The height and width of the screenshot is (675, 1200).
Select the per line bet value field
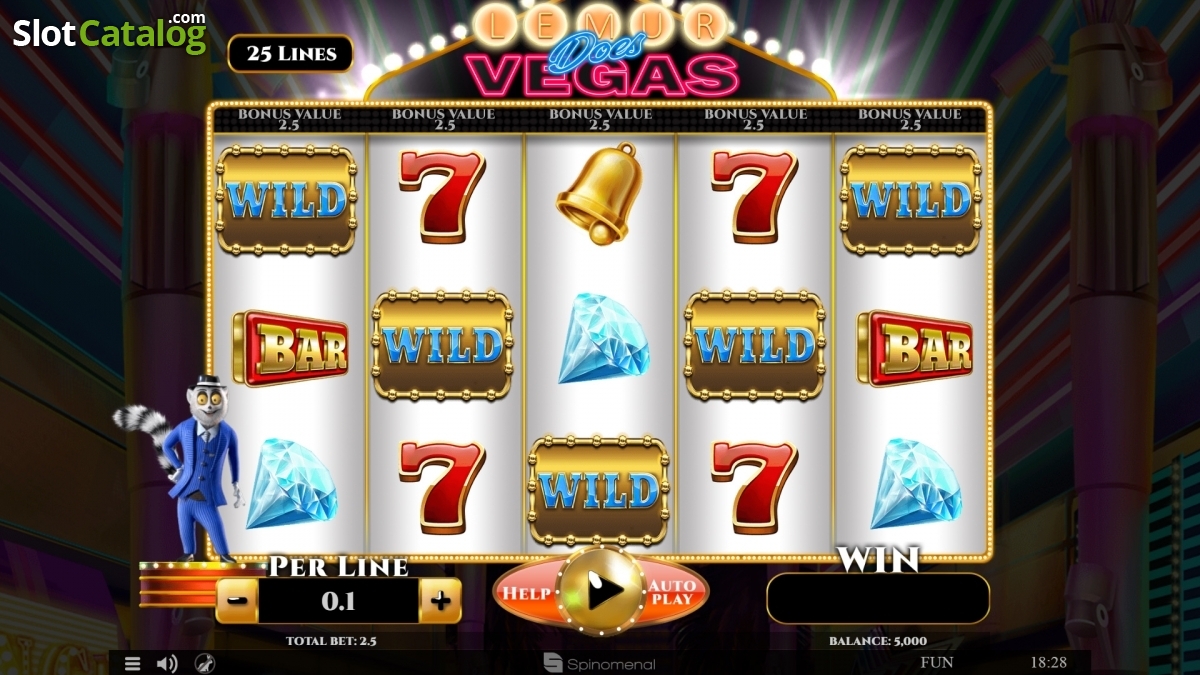[338, 601]
